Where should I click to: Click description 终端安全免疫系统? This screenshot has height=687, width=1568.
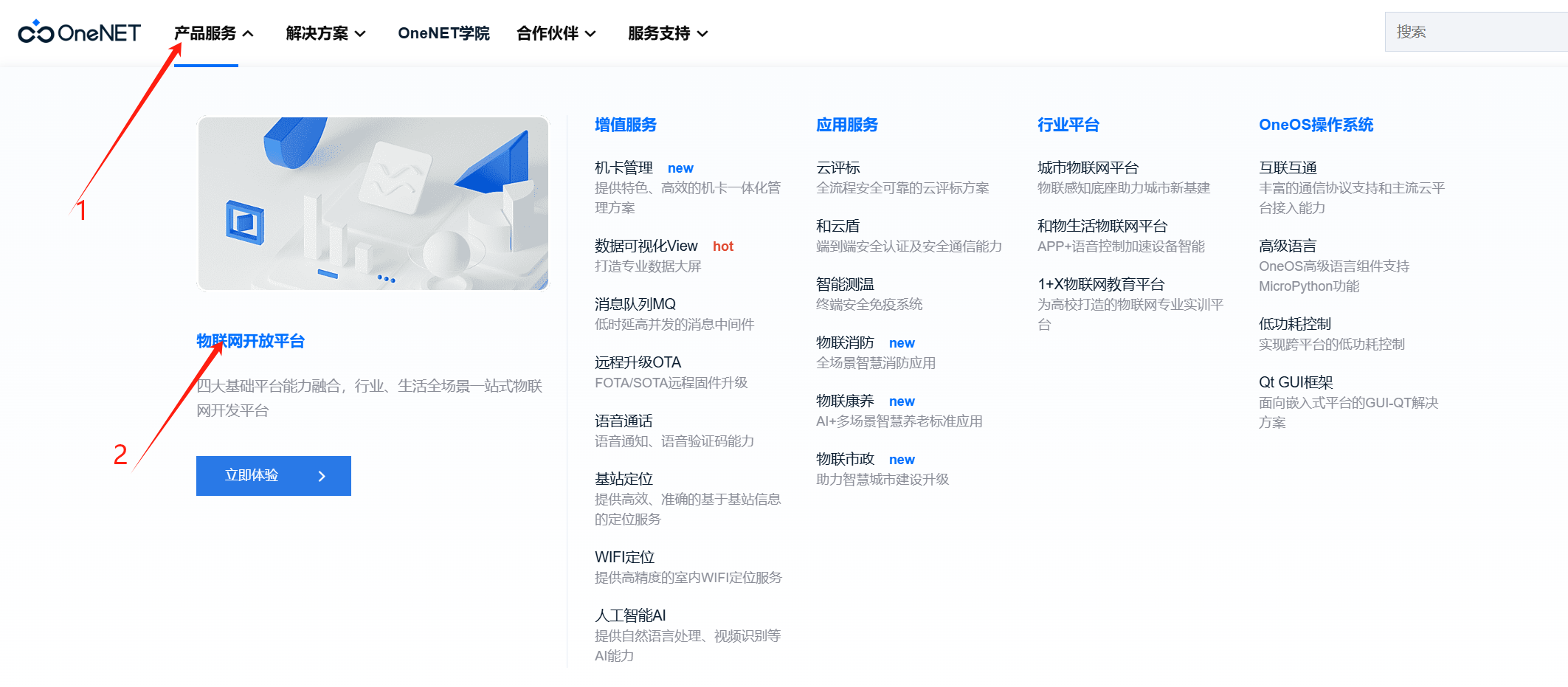869,305
